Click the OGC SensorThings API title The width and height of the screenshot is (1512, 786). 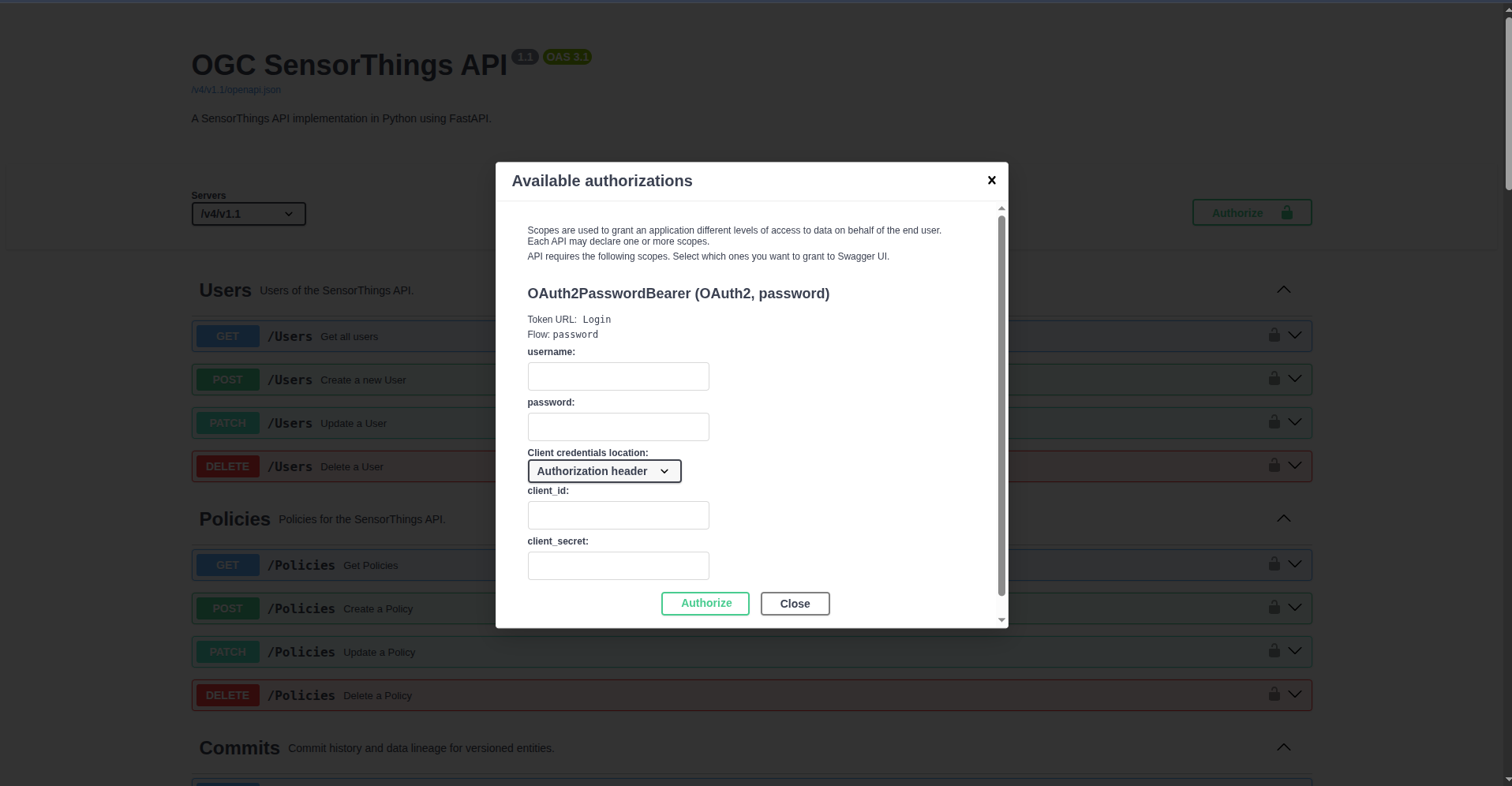pos(350,65)
